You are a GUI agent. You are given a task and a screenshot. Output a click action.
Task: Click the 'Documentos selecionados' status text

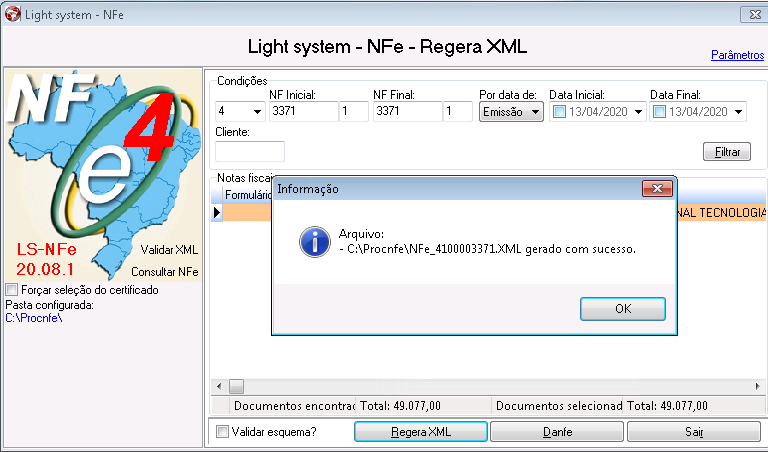(x=559, y=405)
